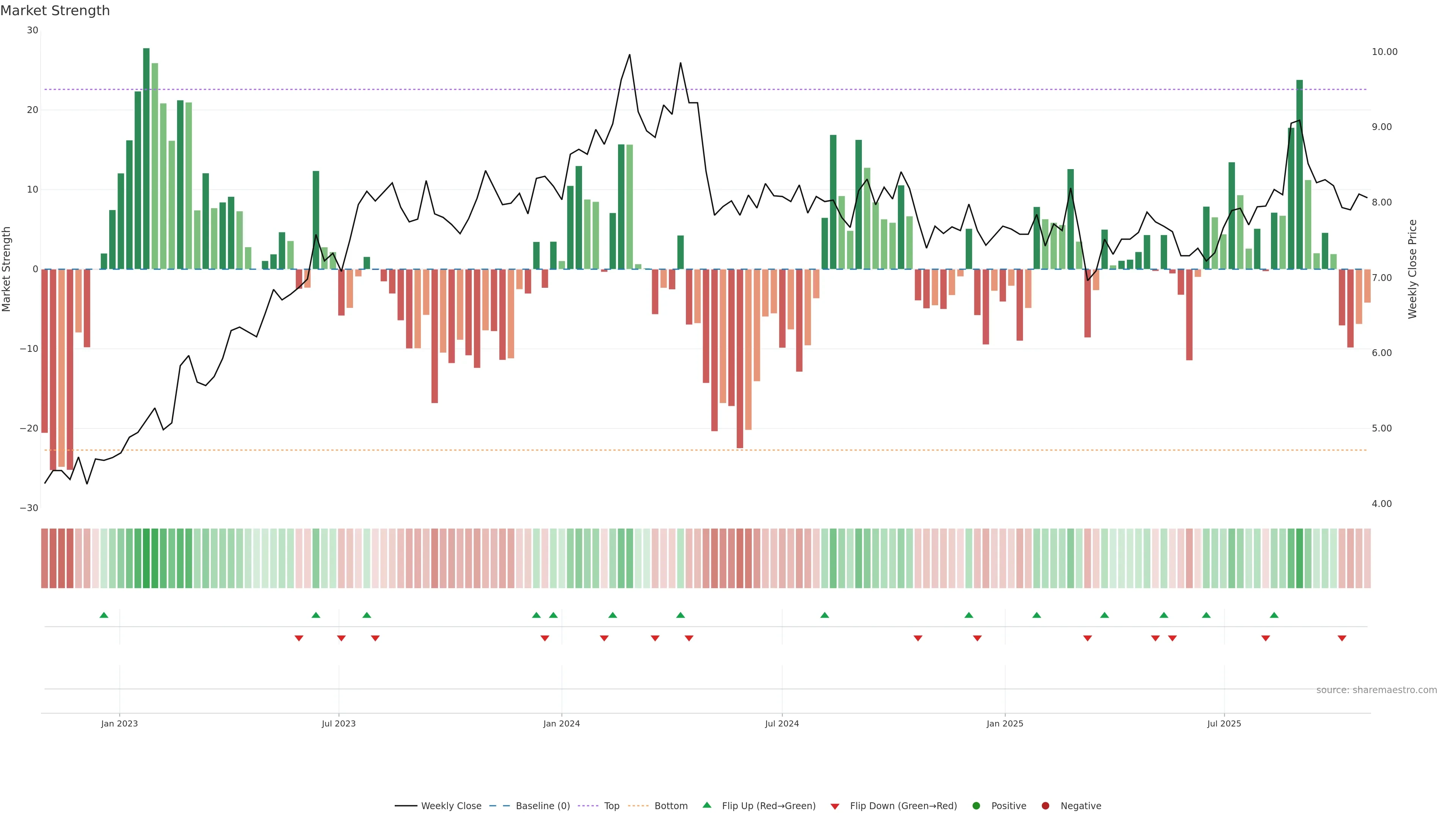Click the source: sharemaestro.com text
This screenshot has width=1456, height=819.
point(1376,690)
